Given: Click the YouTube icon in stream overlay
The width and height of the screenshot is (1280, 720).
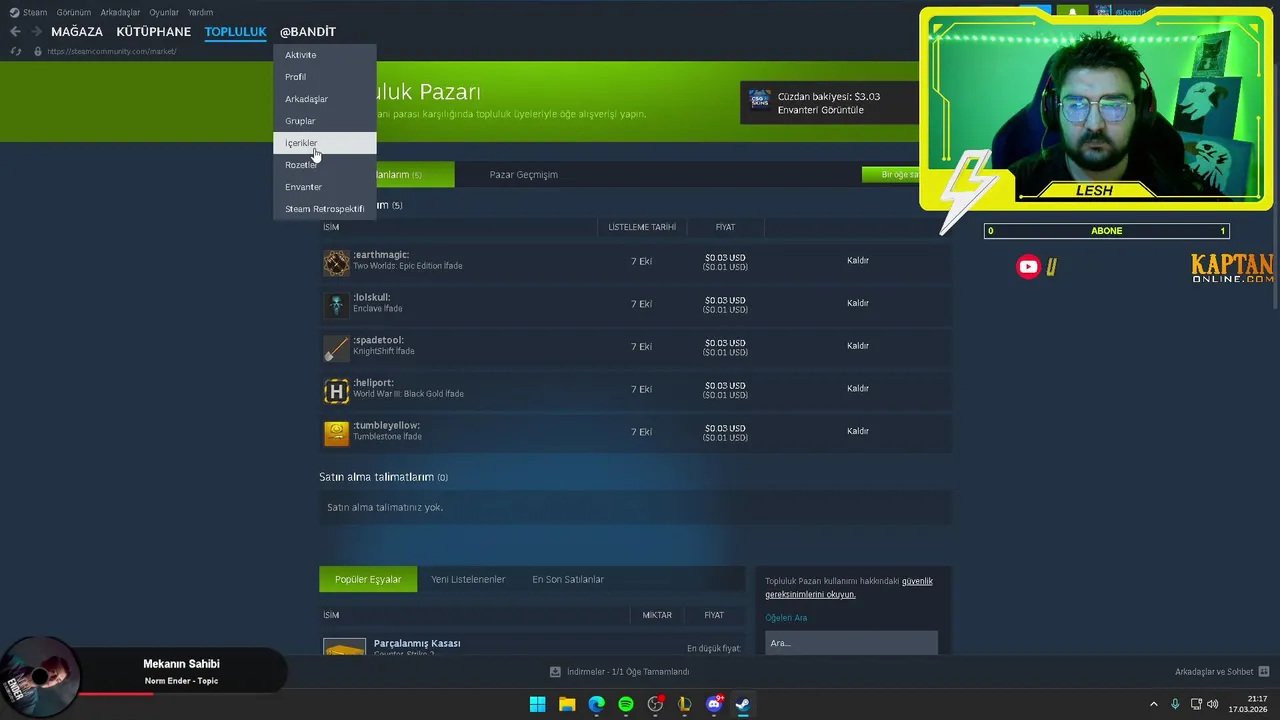Looking at the screenshot, I should (x=1028, y=266).
